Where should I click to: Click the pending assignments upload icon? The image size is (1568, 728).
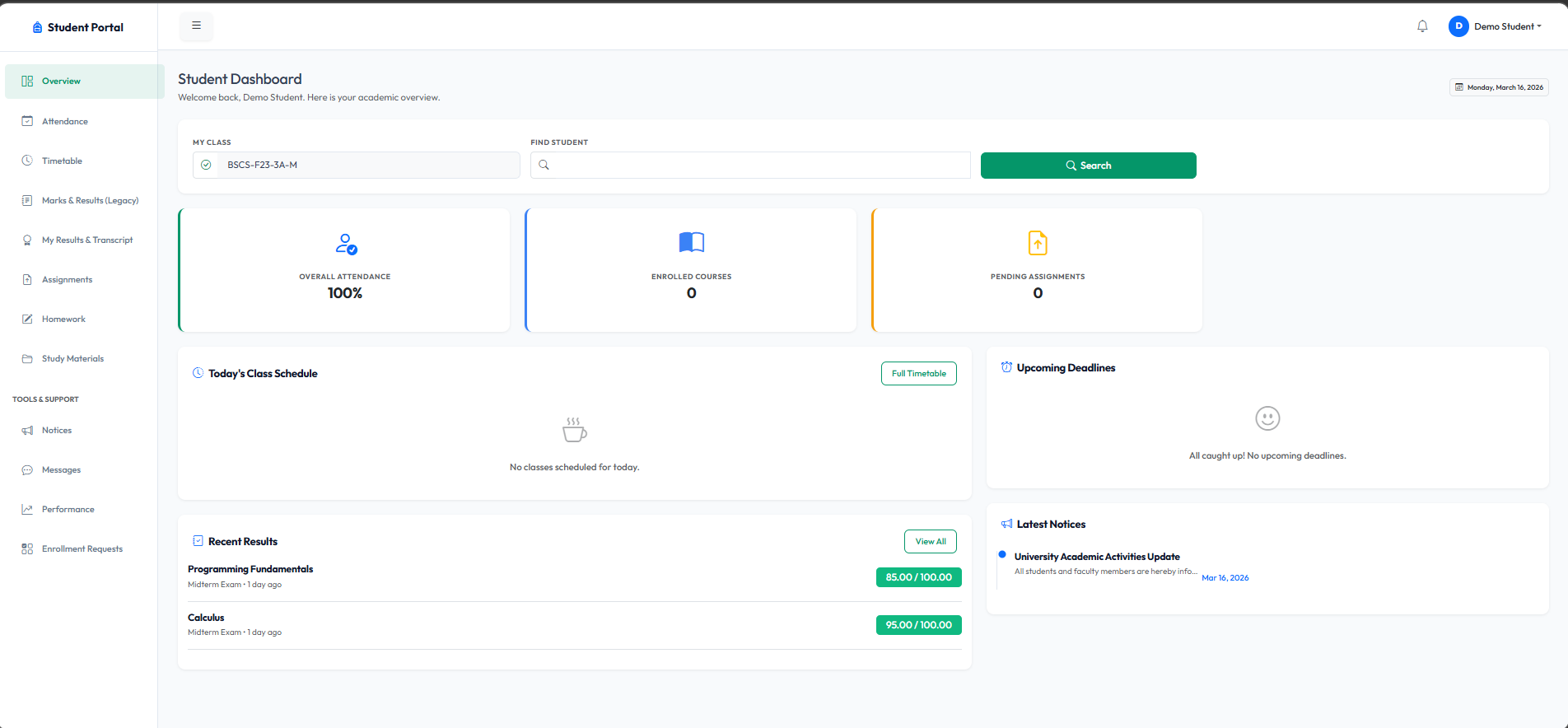tap(1038, 243)
